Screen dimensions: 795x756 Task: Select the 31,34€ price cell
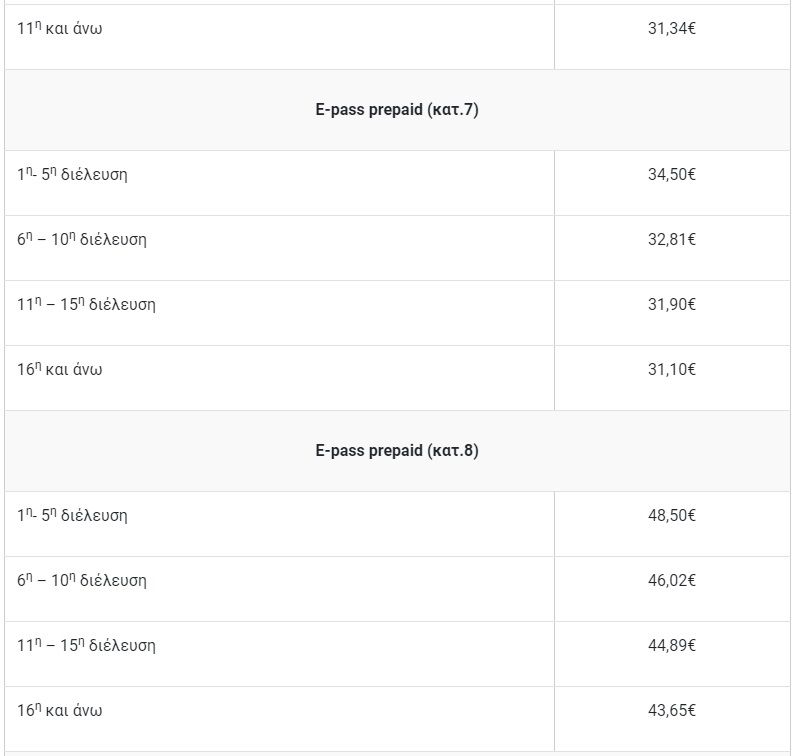[x=672, y=28]
